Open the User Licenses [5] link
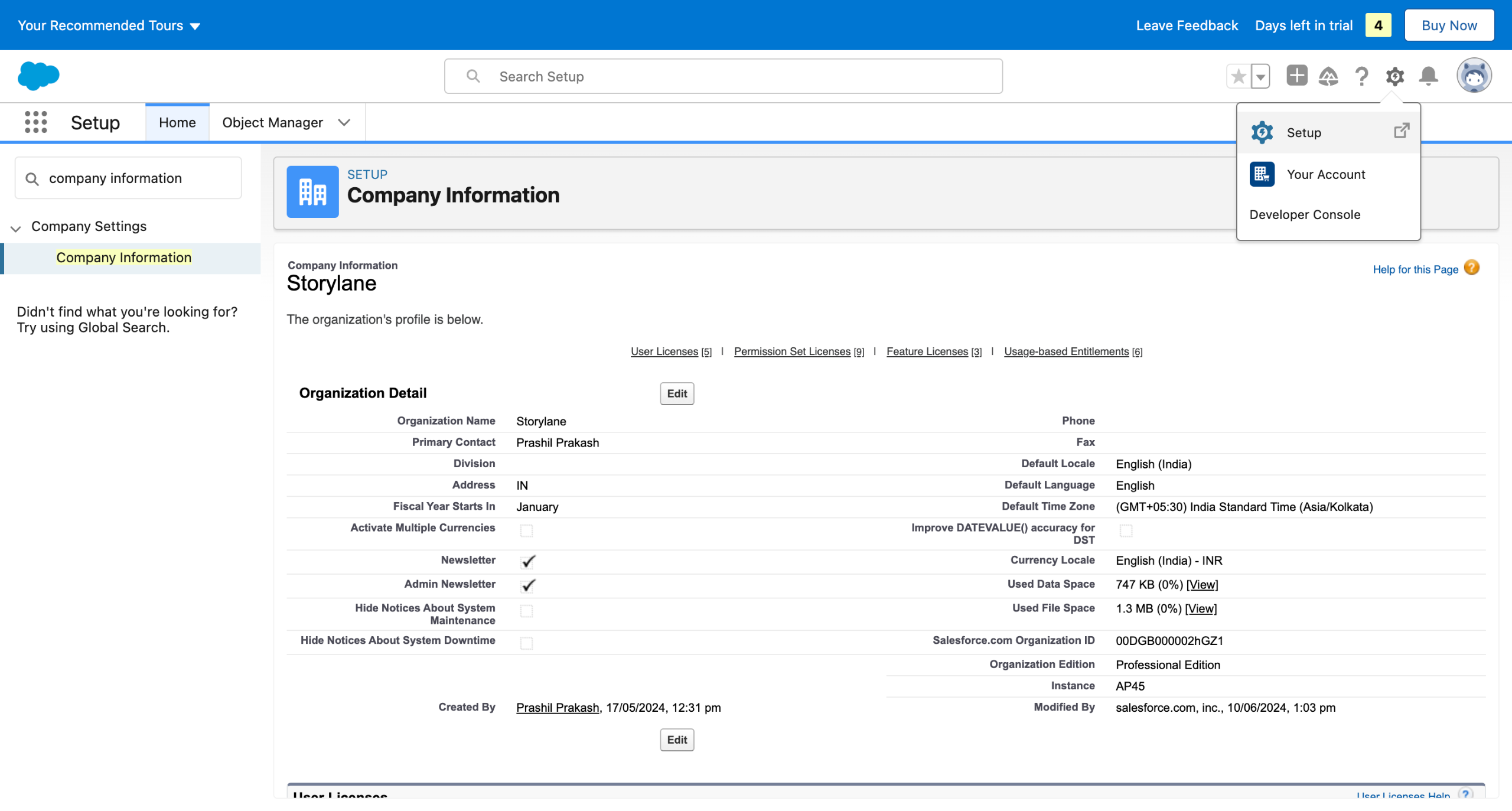 coord(671,351)
